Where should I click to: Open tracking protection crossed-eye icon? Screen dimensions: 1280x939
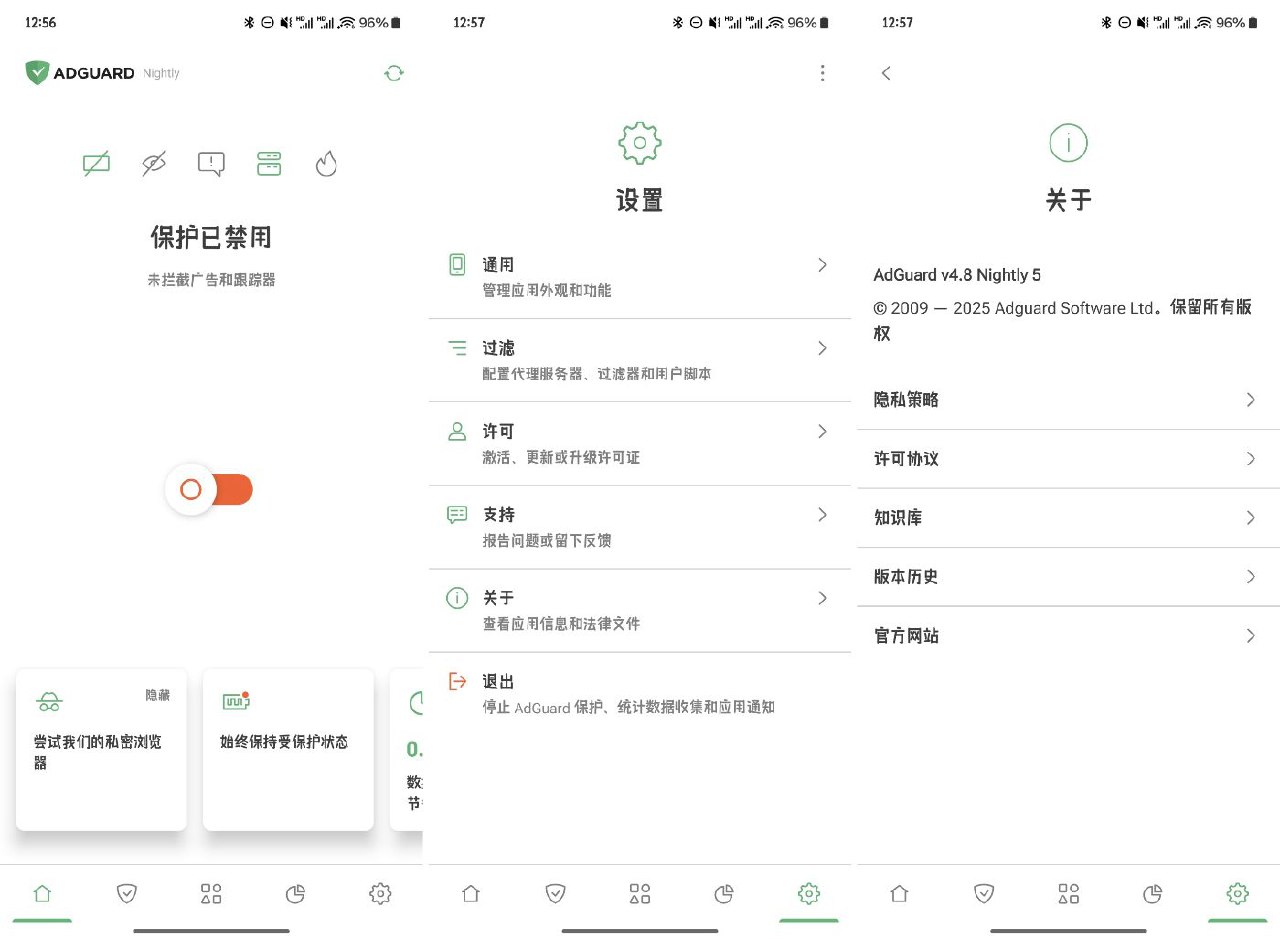pyautogui.click(x=154, y=164)
